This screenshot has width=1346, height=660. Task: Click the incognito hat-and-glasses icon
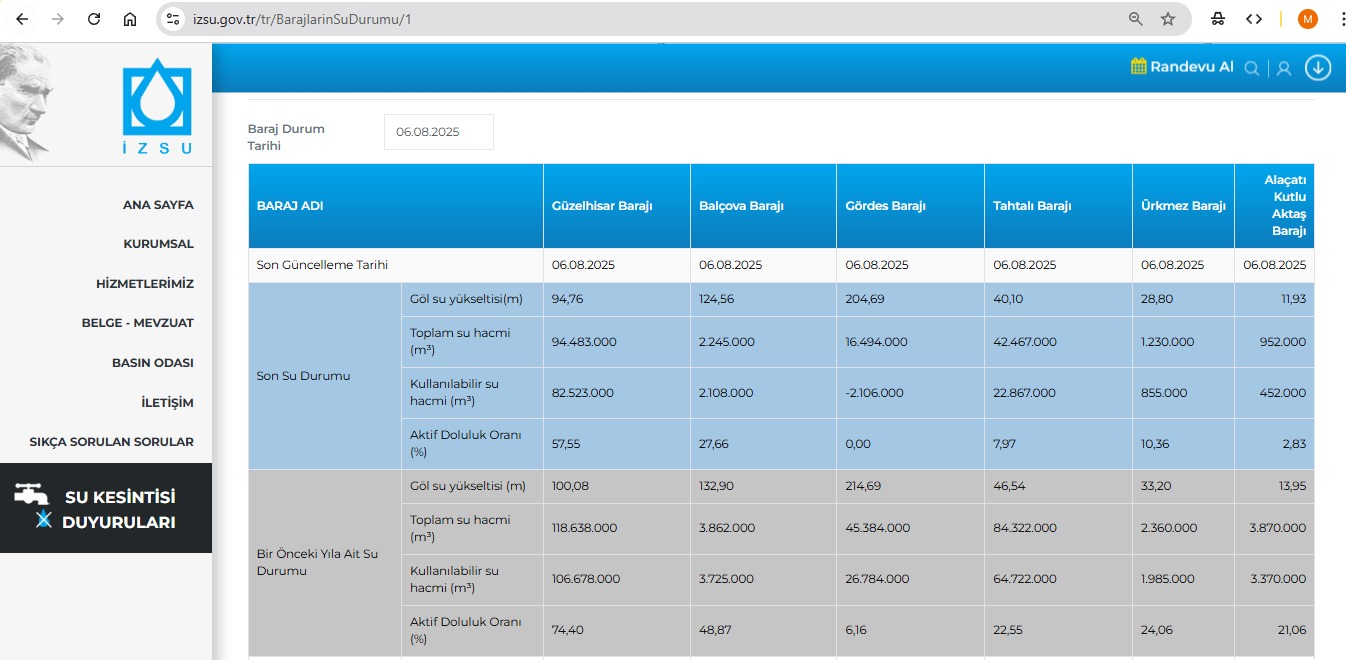click(1218, 19)
